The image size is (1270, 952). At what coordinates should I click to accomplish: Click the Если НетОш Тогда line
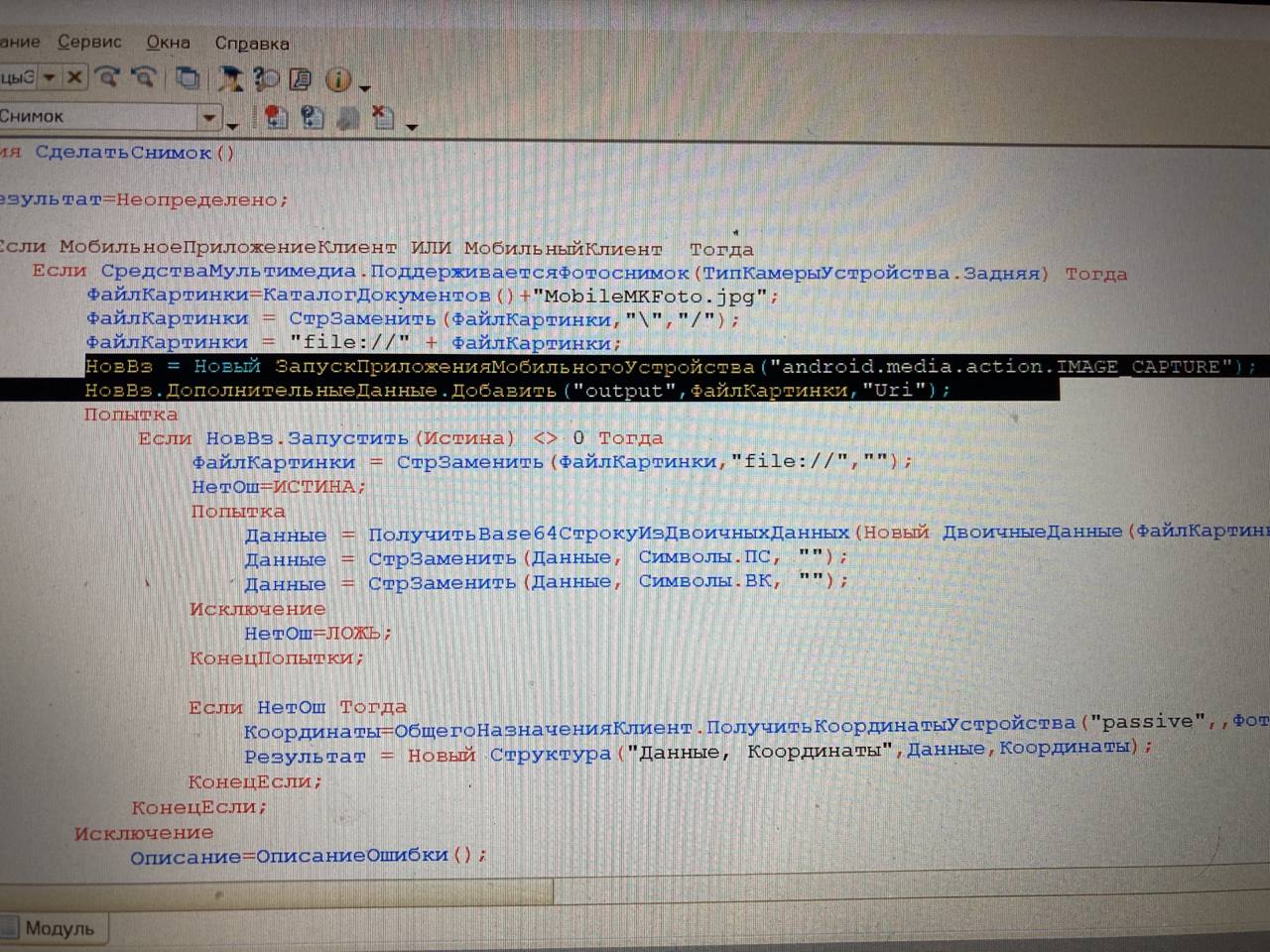click(x=298, y=707)
